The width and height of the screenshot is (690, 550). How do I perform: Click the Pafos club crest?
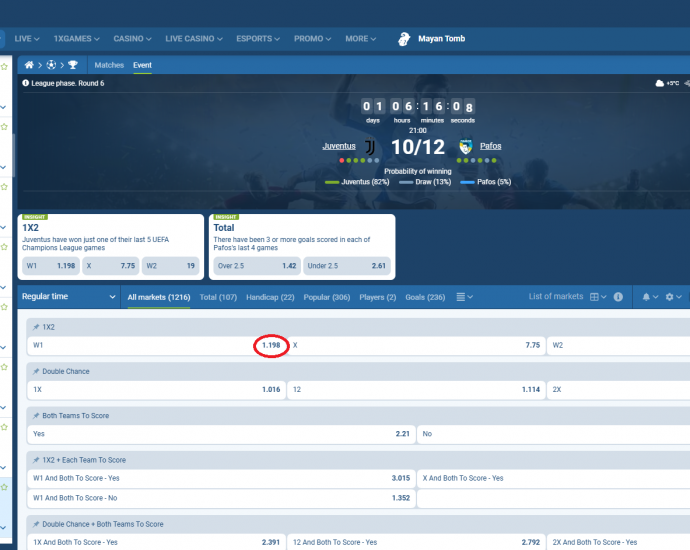465,147
